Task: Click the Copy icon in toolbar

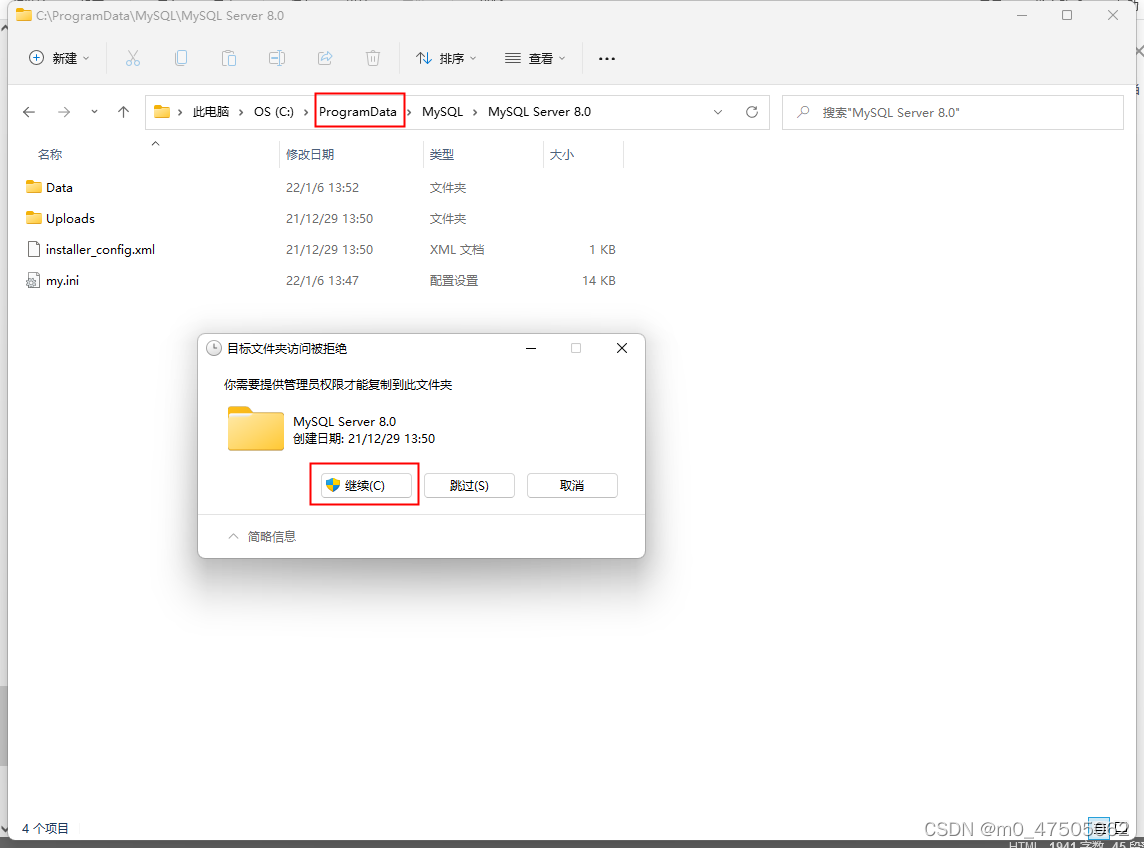Action: tap(181, 58)
